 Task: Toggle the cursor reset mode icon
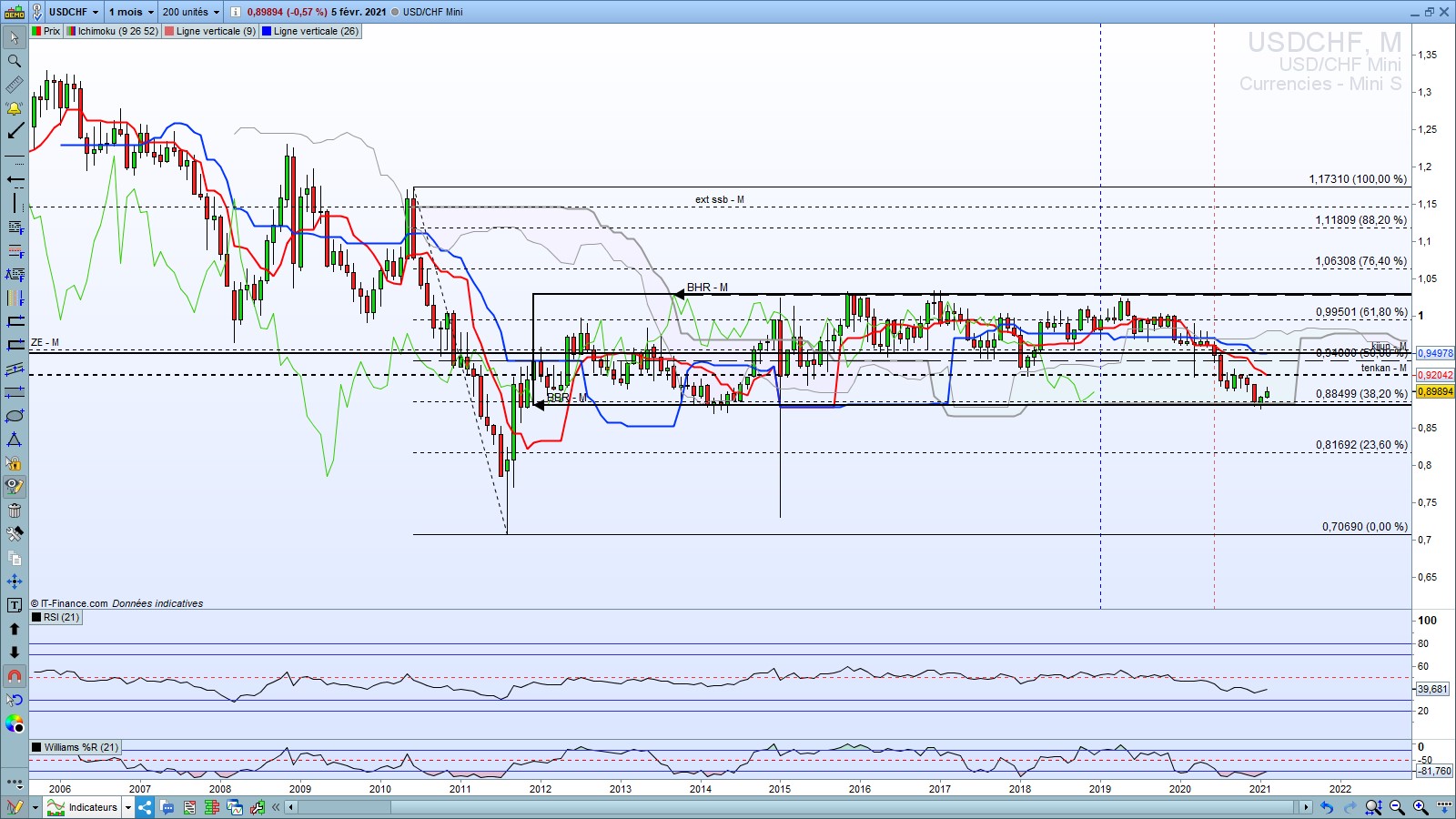15,700
